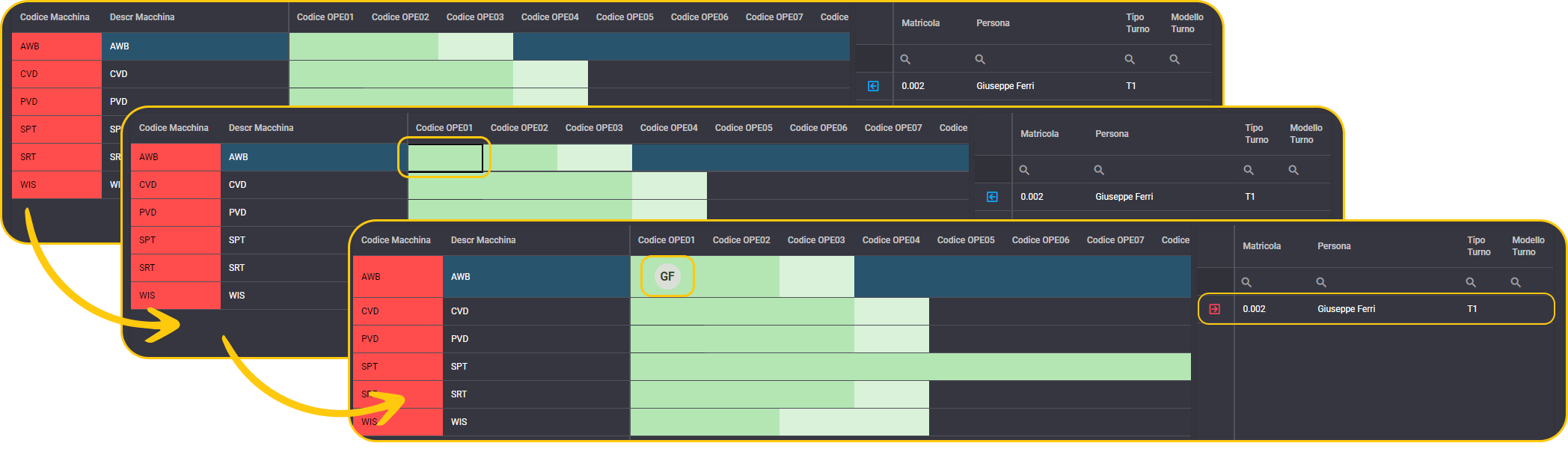Open the Matricola search filter in the back panel

click(905, 59)
